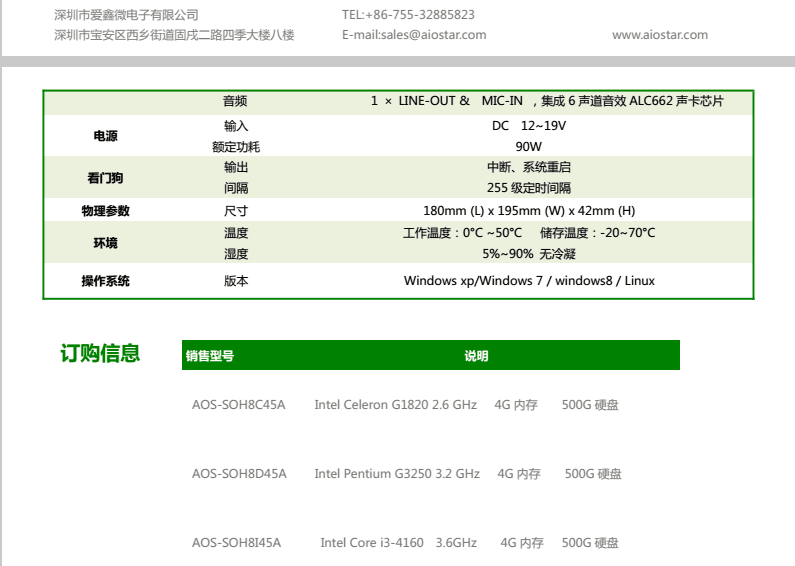
Task: Click the 输入 label in power section
Action: (236, 126)
